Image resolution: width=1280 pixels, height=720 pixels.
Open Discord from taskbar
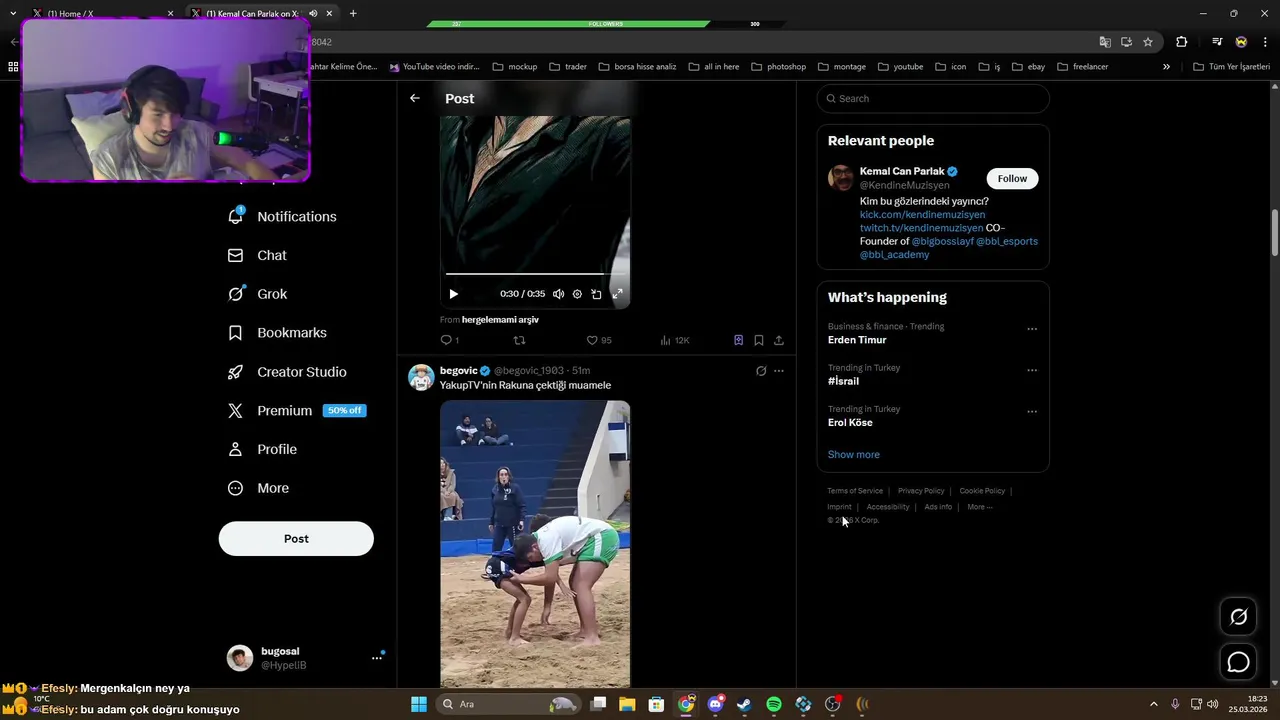coord(715,704)
